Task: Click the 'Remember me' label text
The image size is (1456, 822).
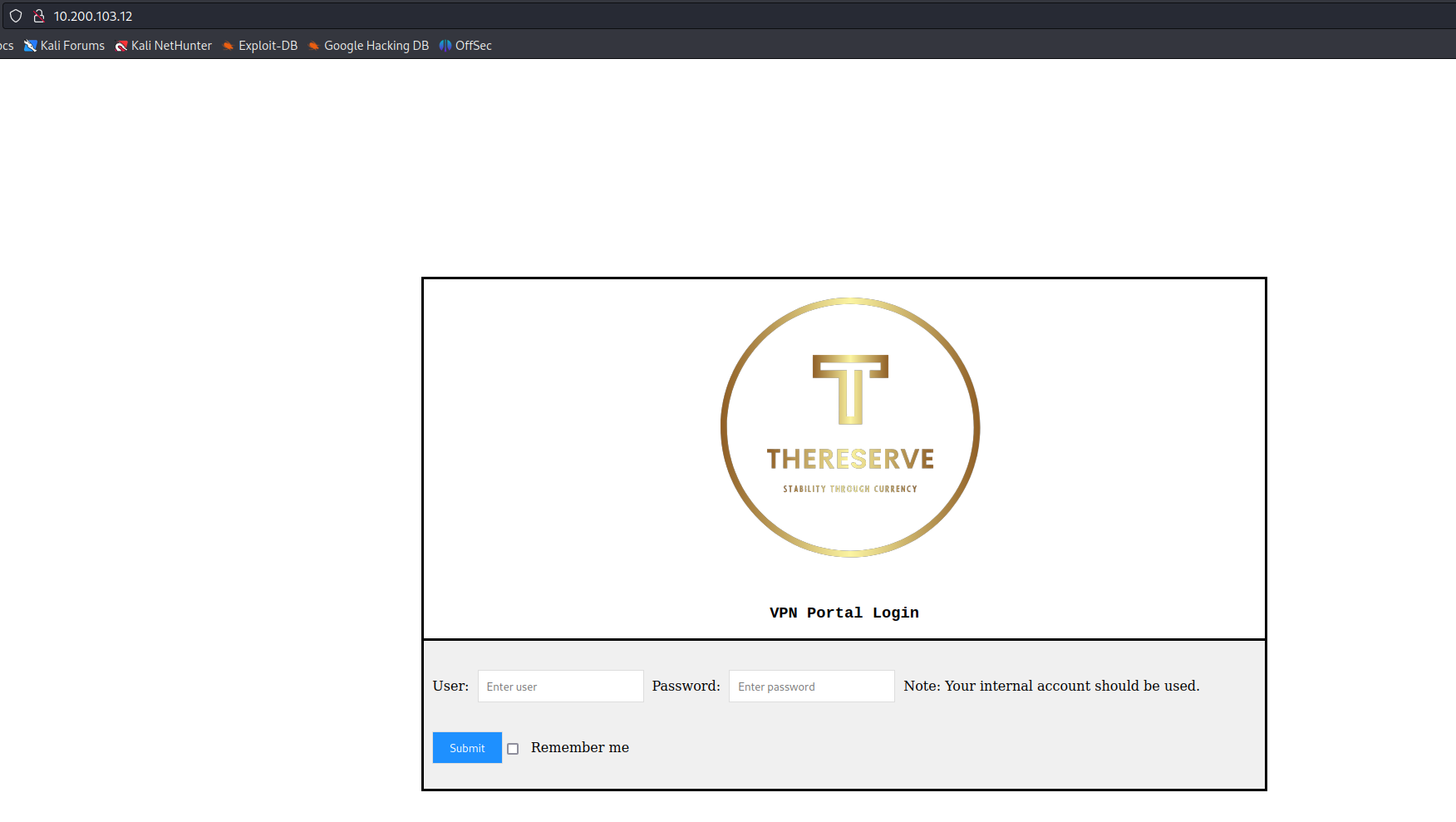Action: coord(579,747)
